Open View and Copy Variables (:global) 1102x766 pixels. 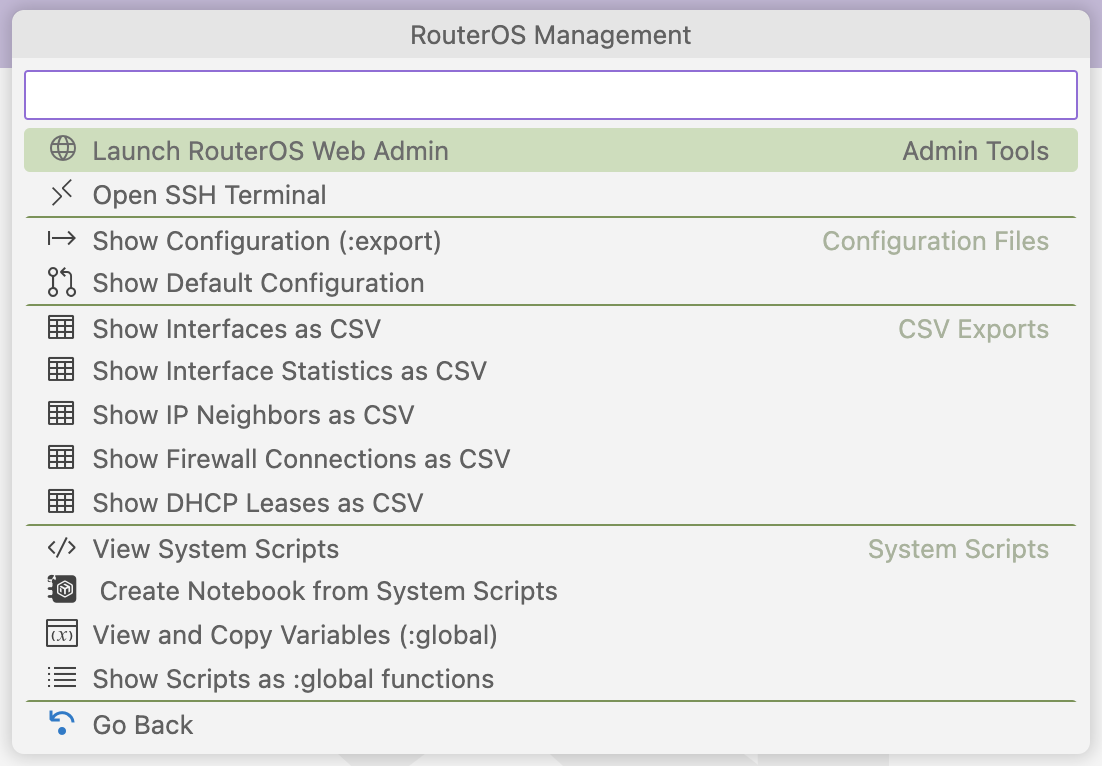click(x=295, y=635)
